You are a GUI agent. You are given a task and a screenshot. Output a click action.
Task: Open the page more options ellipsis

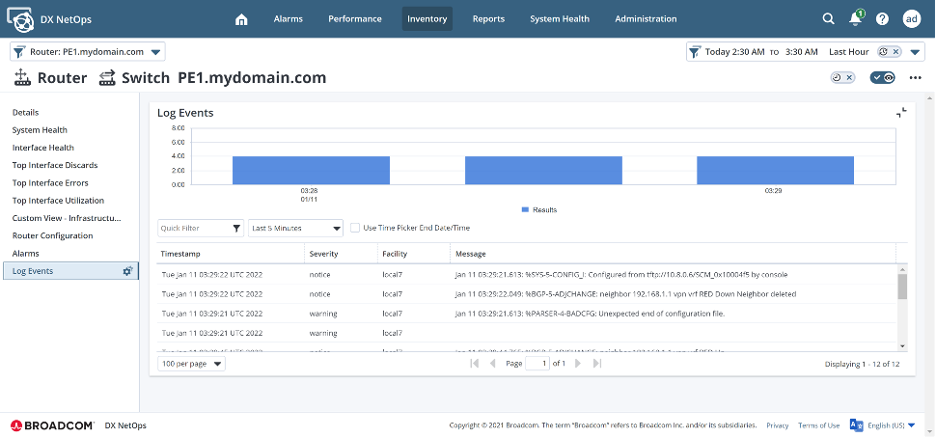click(x=914, y=78)
